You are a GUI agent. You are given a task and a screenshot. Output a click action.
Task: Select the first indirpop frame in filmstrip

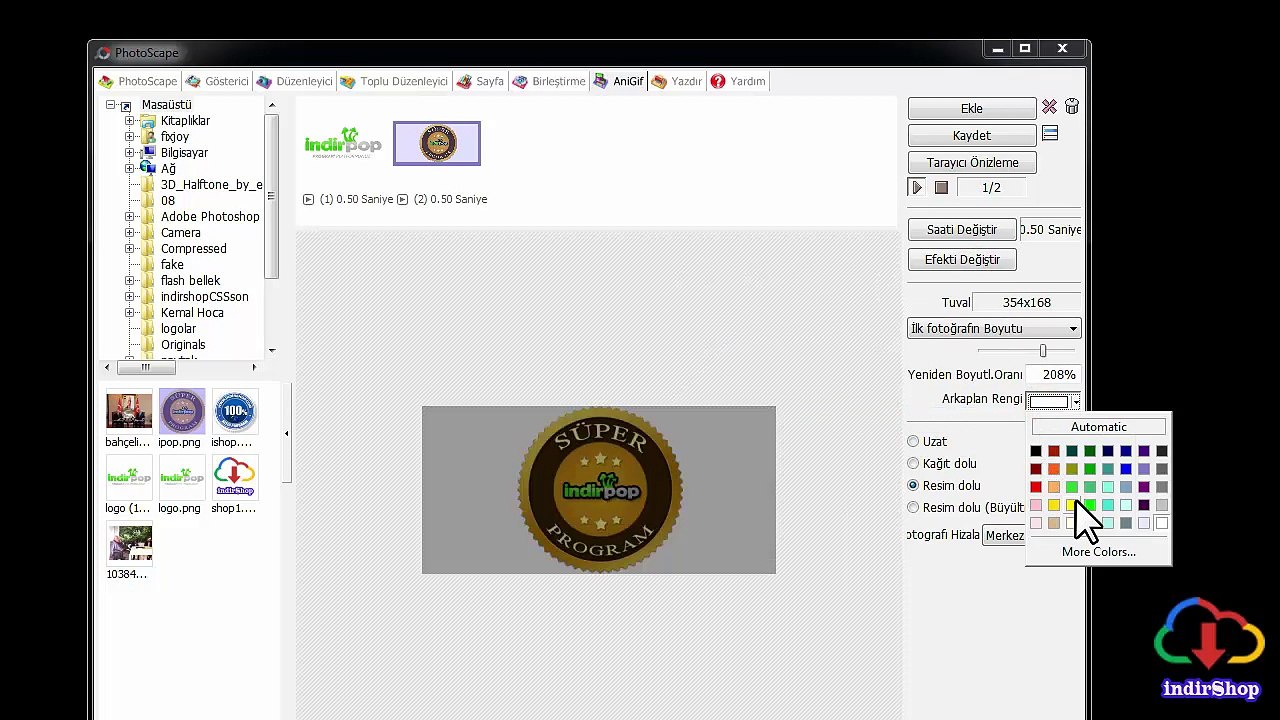(x=343, y=143)
